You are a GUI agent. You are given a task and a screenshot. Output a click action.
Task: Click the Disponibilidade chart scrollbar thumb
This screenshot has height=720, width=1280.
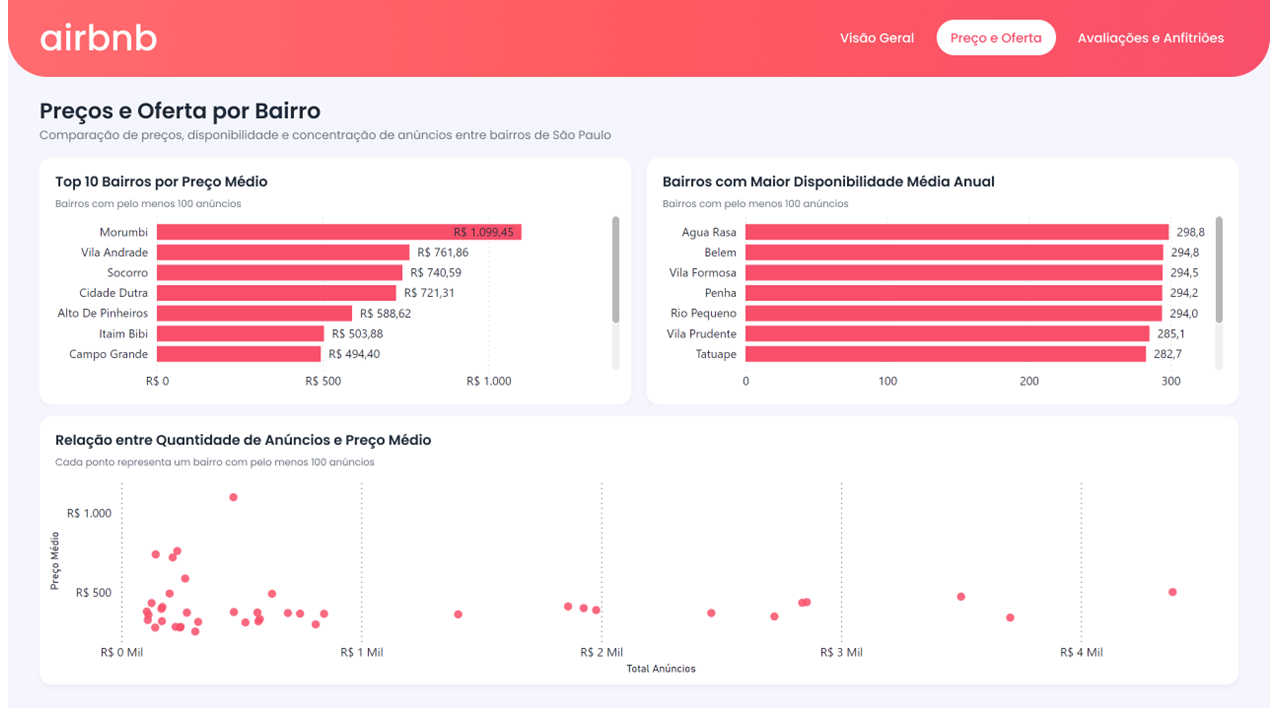point(1219,269)
